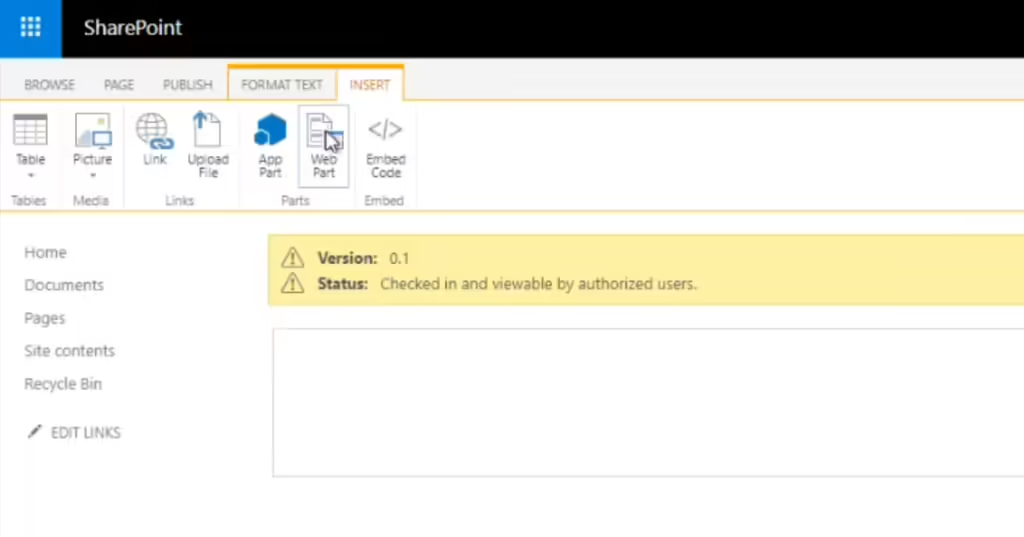
Task: Open the app launcher waffle icon
Action: tap(31, 27)
